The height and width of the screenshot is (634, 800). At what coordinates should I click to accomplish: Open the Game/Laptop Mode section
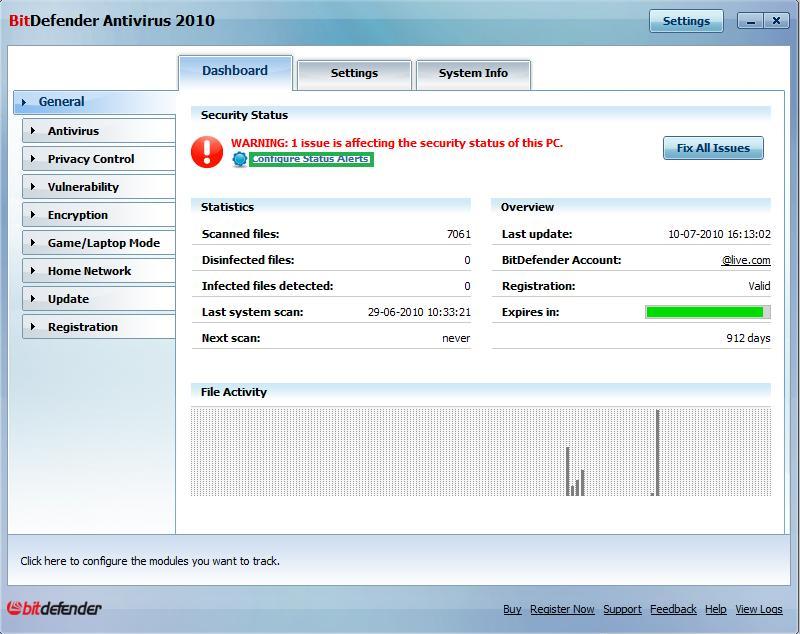coord(99,243)
